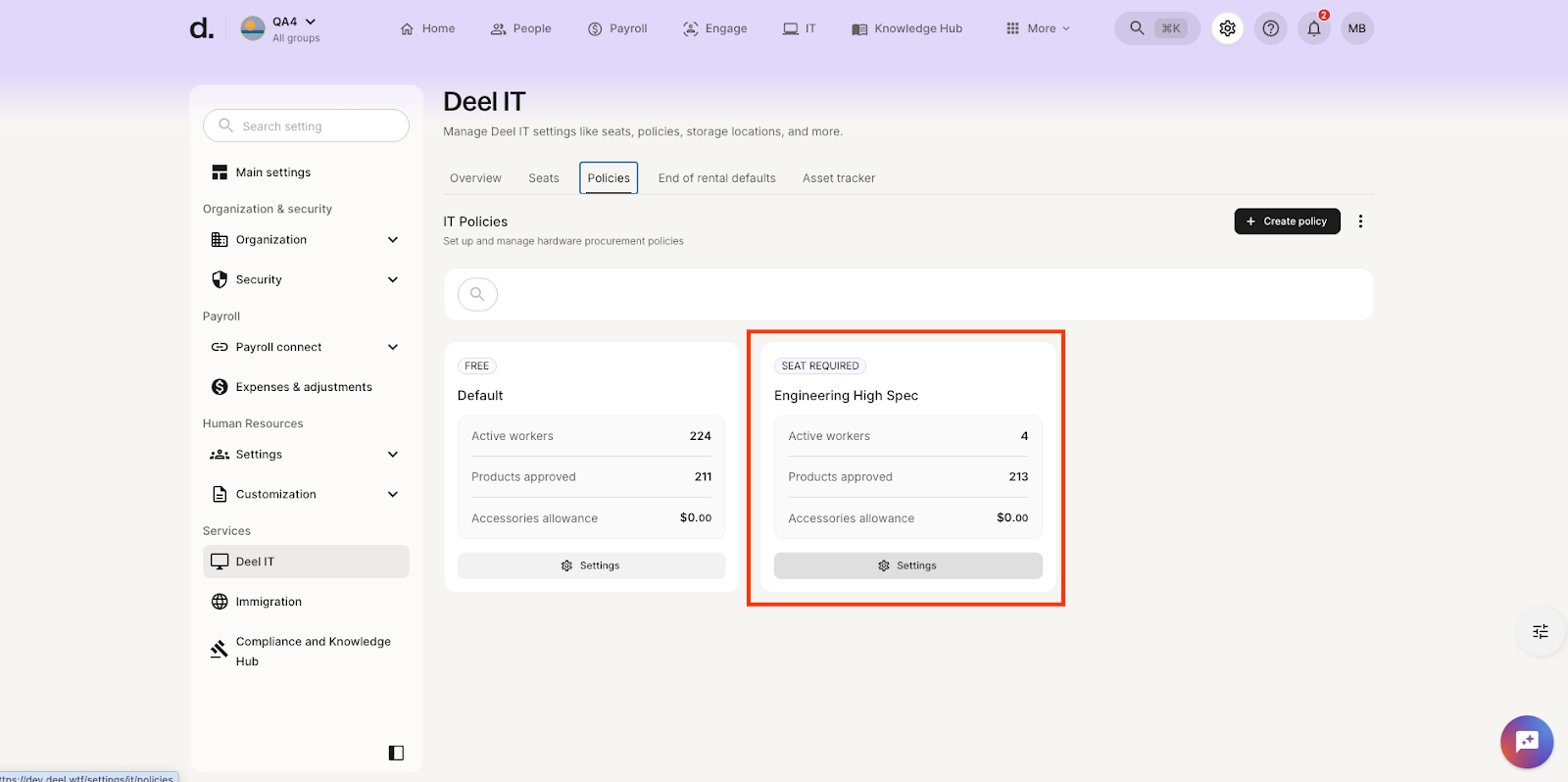Click the help question mark icon
The image size is (1568, 782).
click(x=1270, y=28)
